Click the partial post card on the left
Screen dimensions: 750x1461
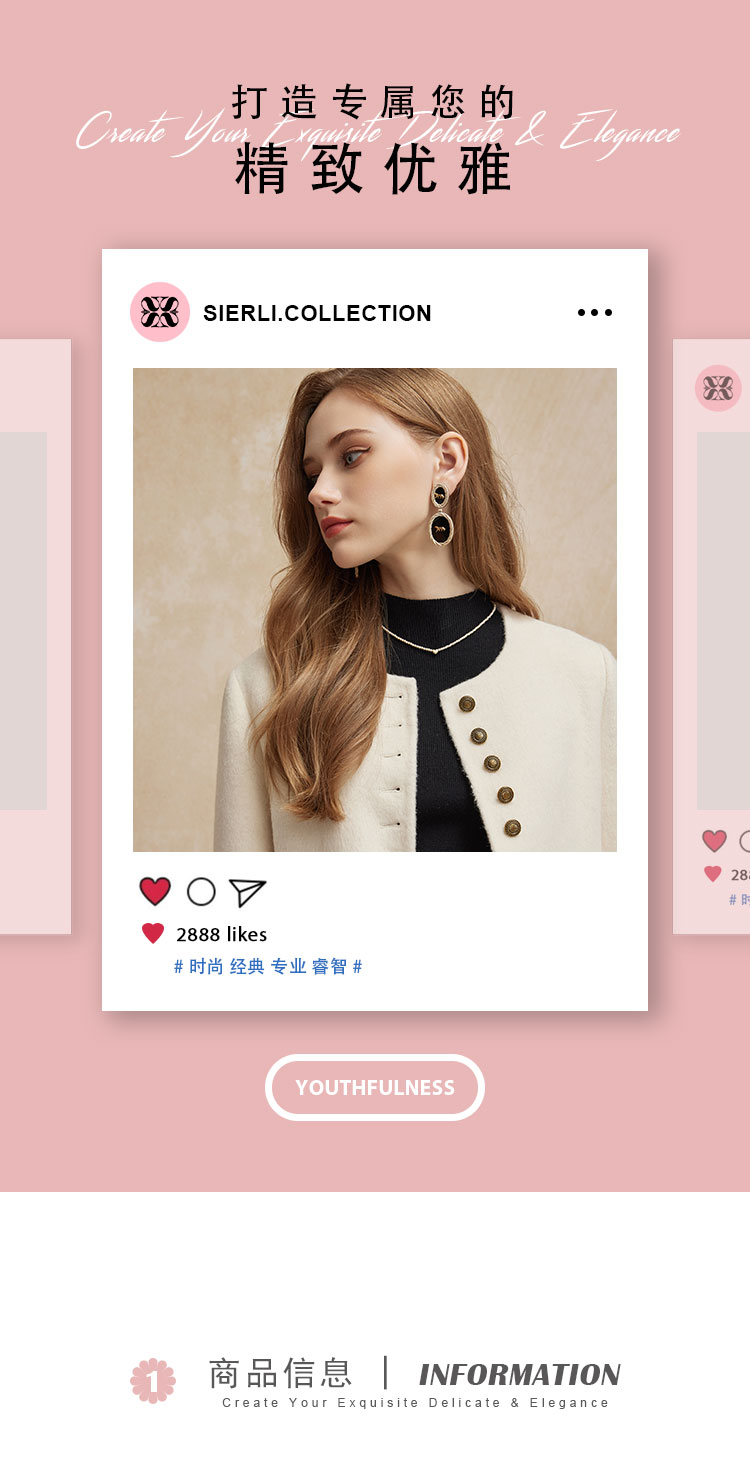[x=35, y=637]
